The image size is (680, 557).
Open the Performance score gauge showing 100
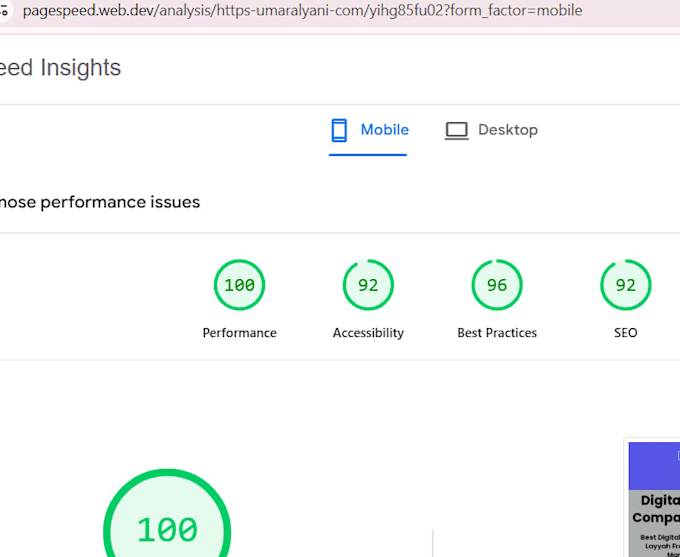pyautogui.click(x=239, y=285)
